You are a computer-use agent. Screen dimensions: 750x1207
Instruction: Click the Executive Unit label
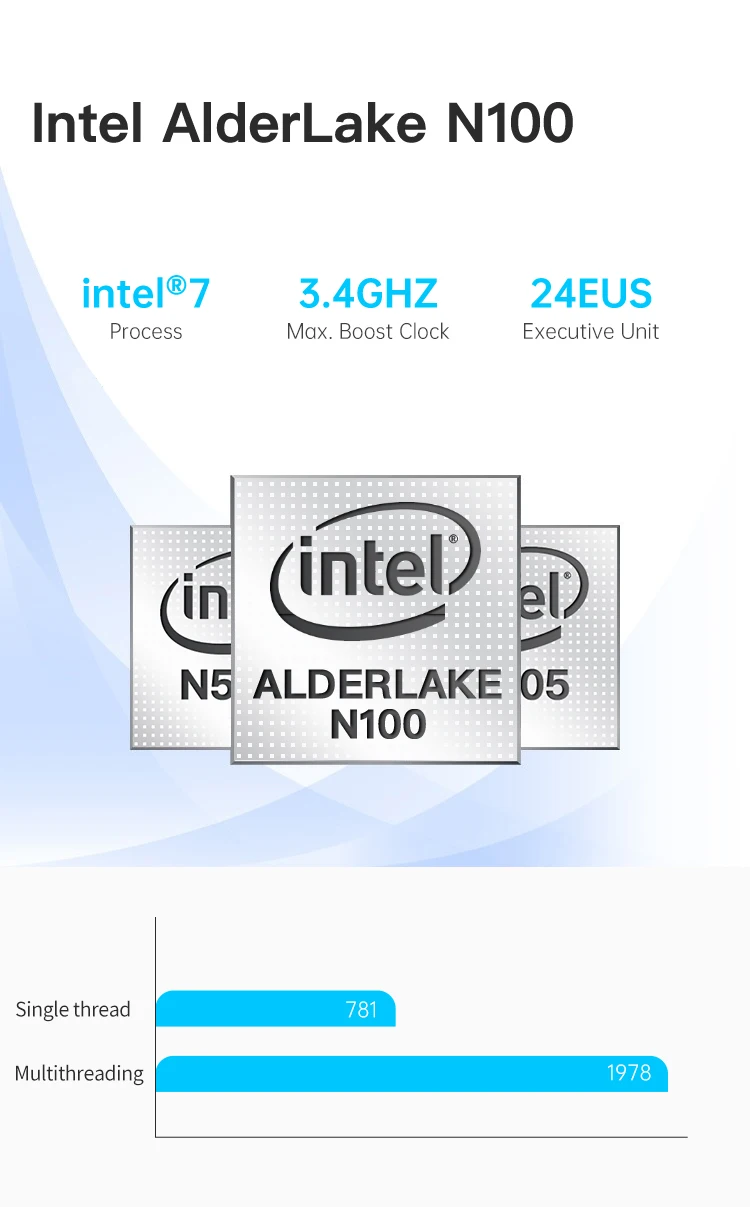(x=591, y=332)
